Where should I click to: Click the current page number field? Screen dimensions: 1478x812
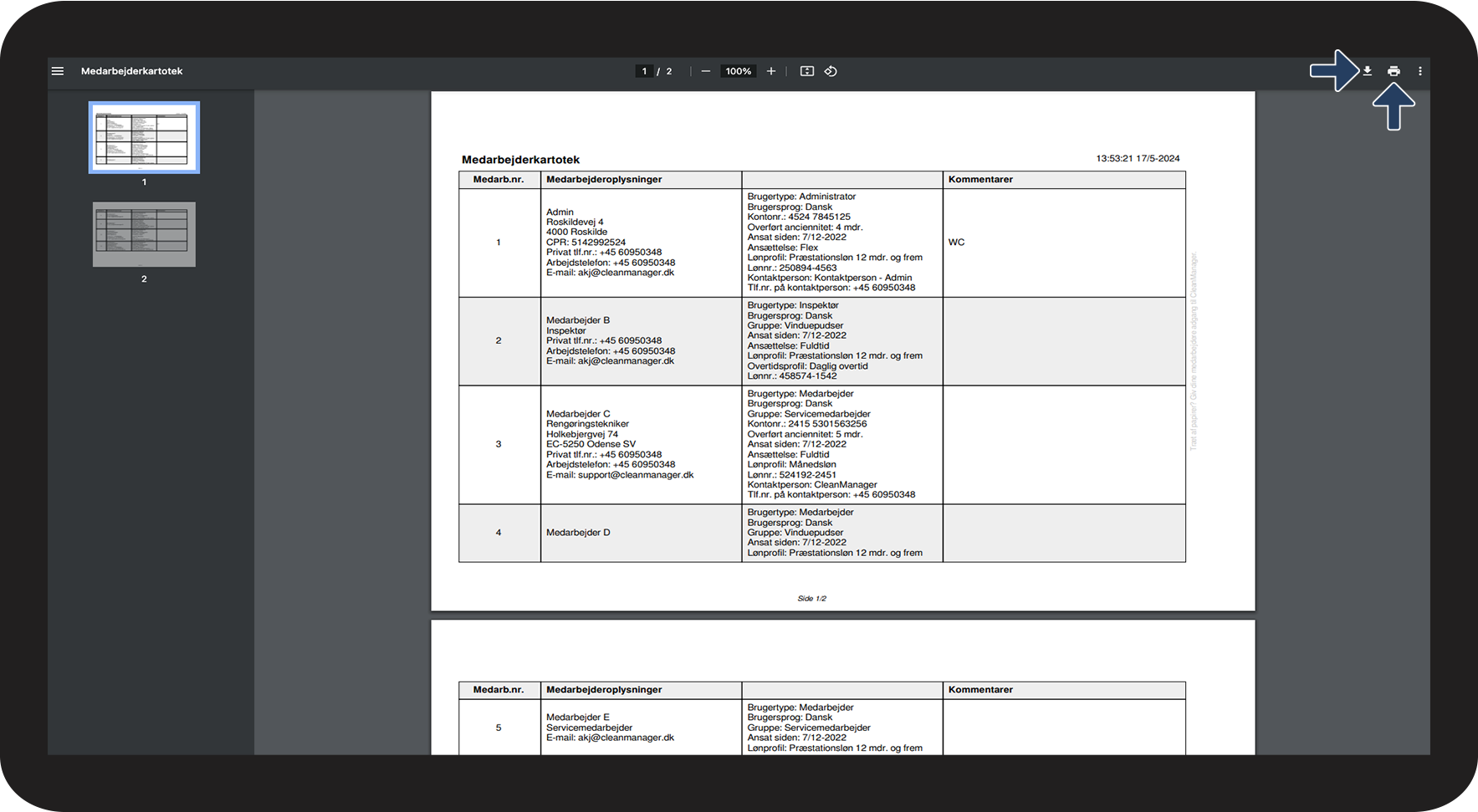click(644, 71)
